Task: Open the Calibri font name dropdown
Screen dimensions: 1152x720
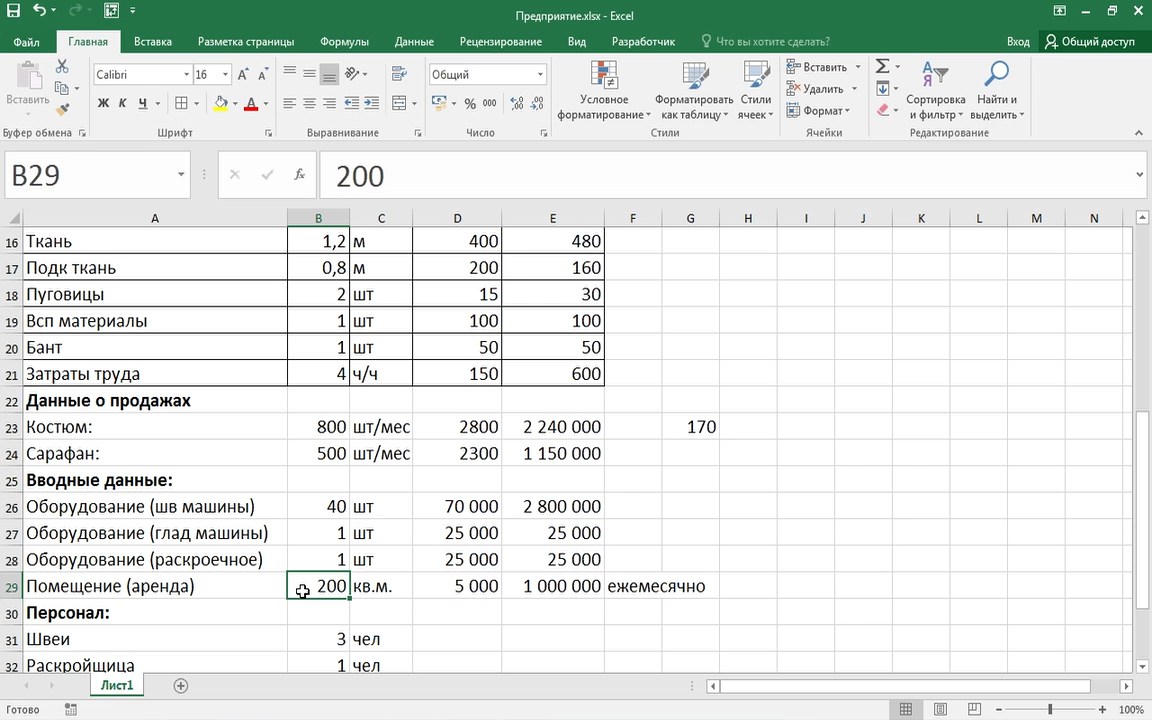Action: point(186,75)
